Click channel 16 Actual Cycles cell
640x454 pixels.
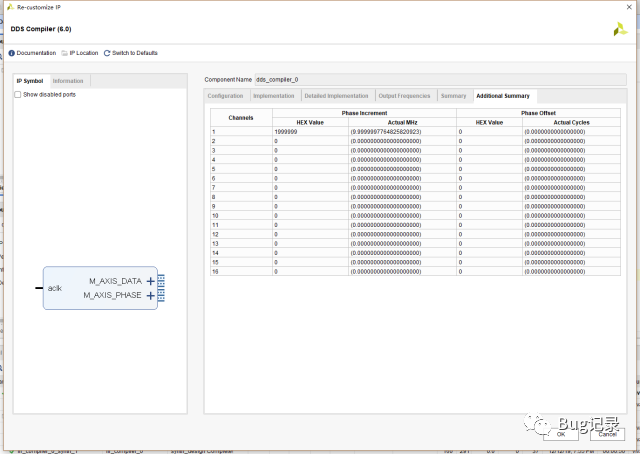(x=571, y=272)
